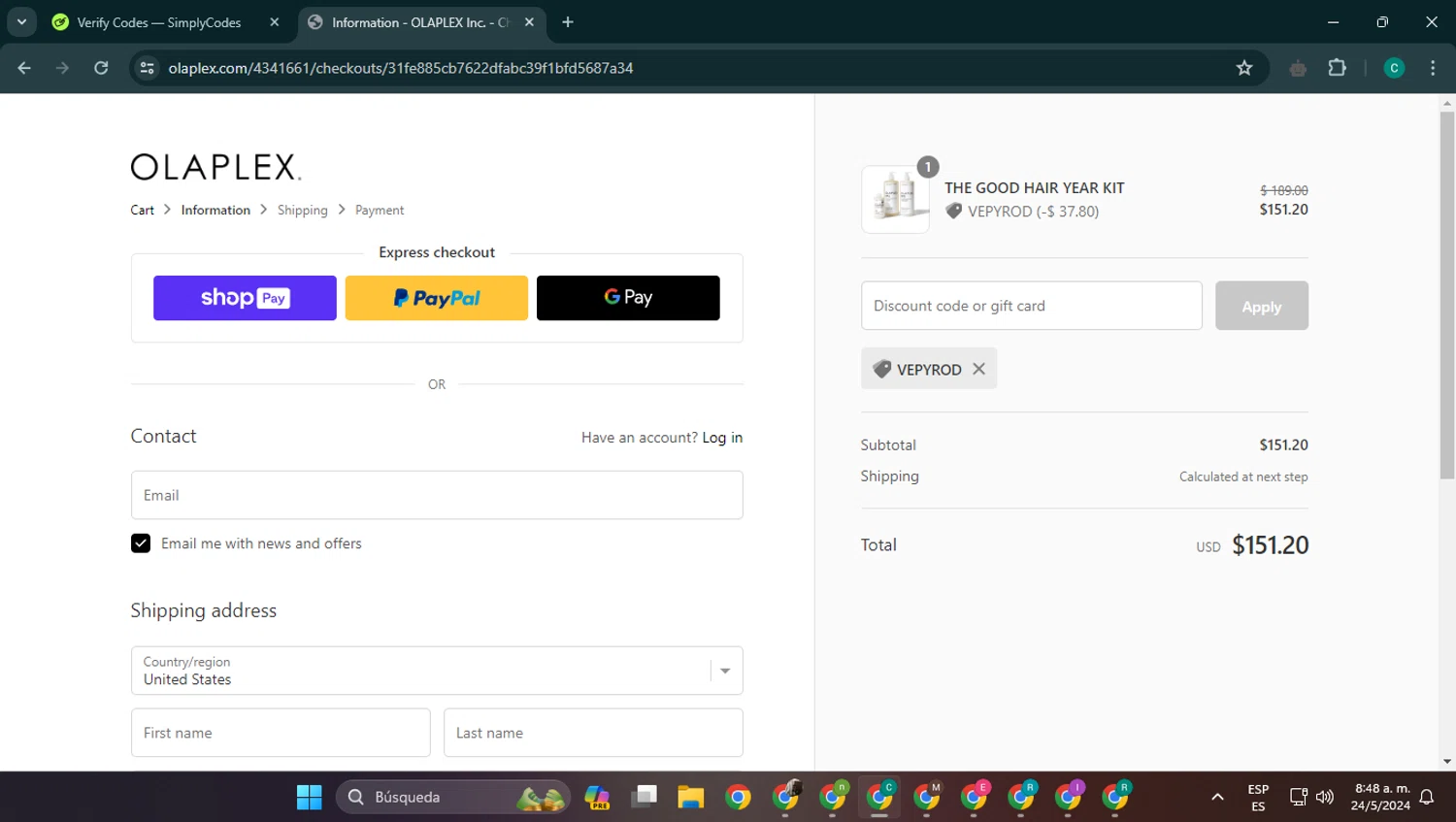Open the Windows Start menu

click(309, 797)
